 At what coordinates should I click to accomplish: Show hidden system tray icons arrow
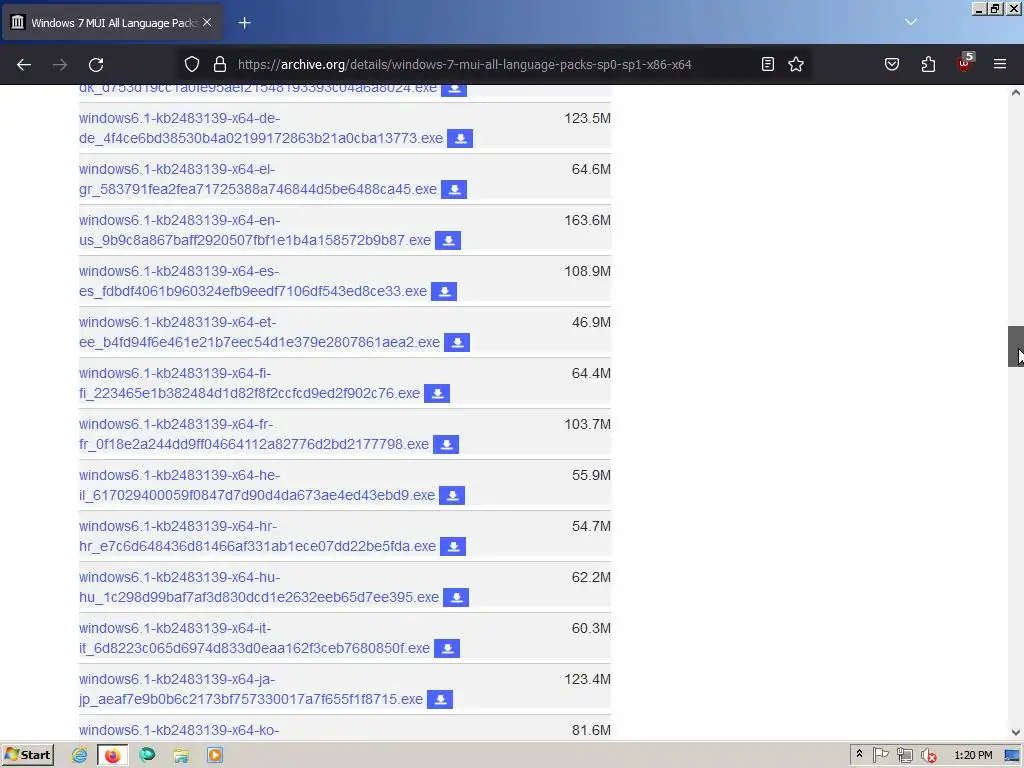859,754
